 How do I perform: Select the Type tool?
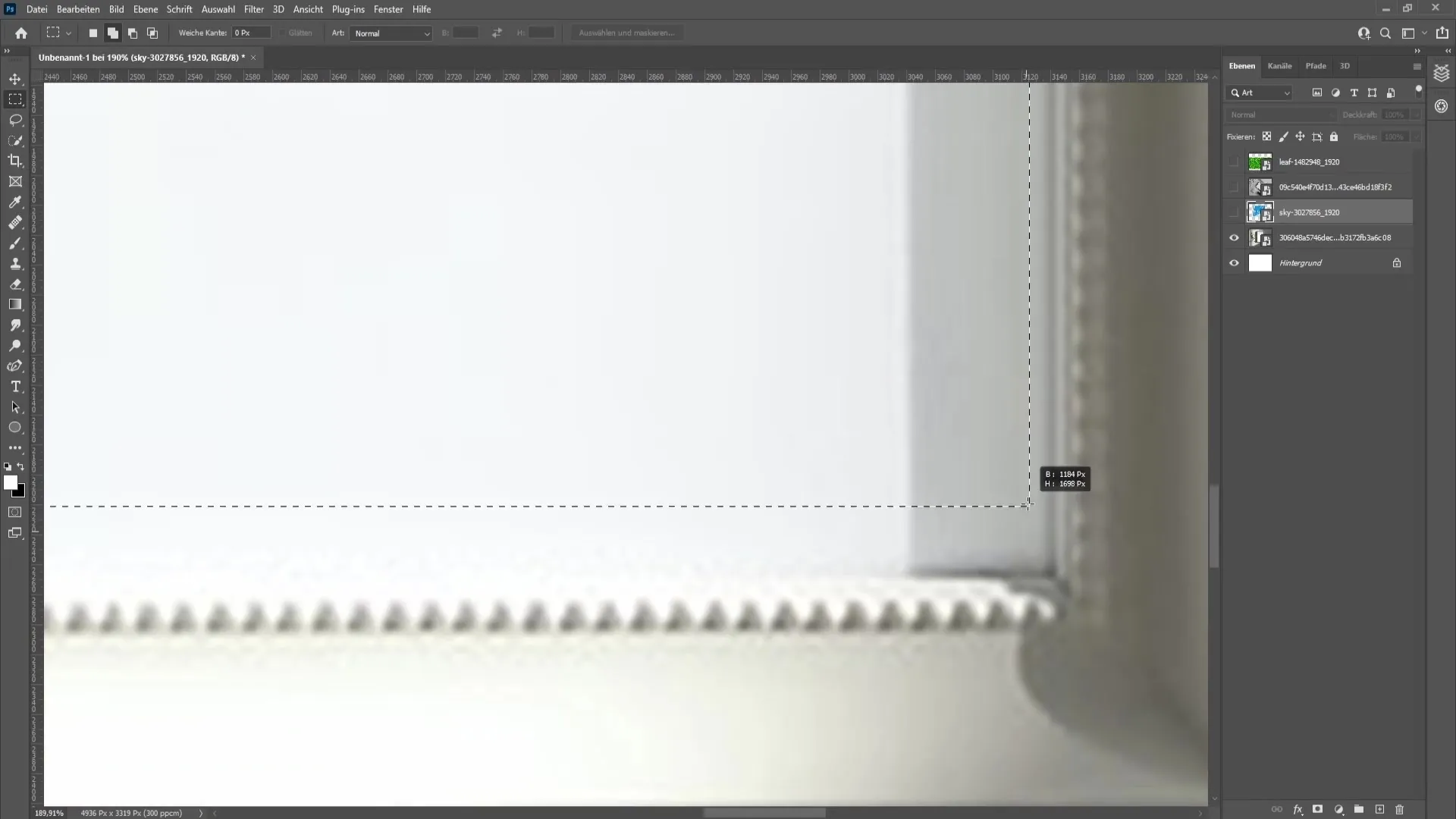point(15,386)
